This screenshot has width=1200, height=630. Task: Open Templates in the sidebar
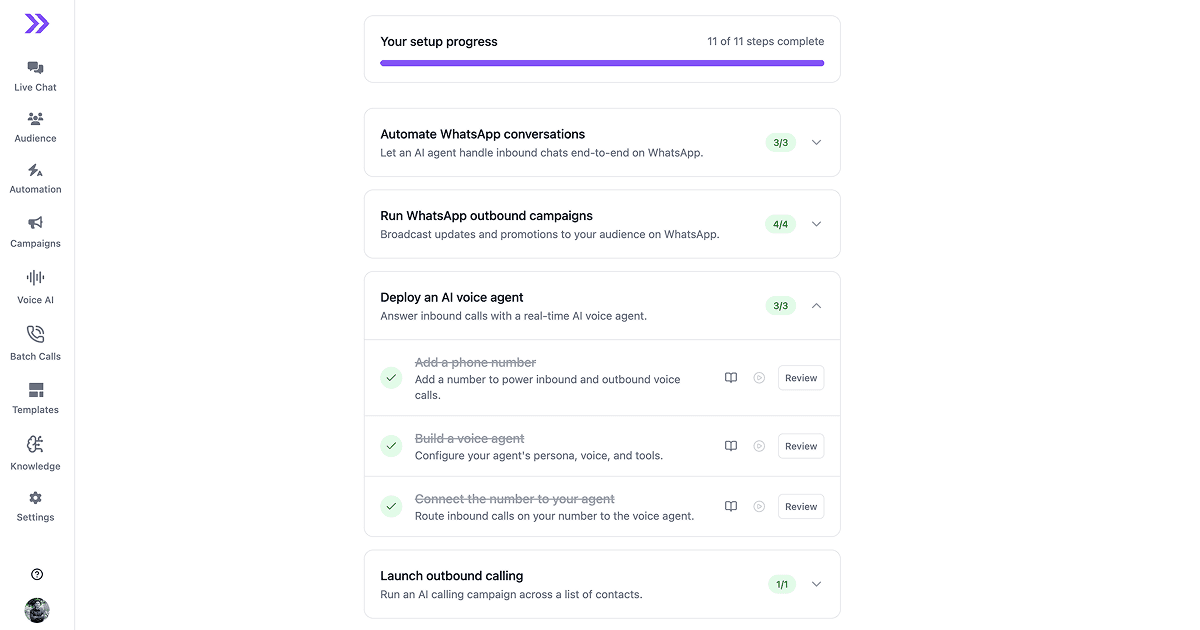tap(36, 398)
